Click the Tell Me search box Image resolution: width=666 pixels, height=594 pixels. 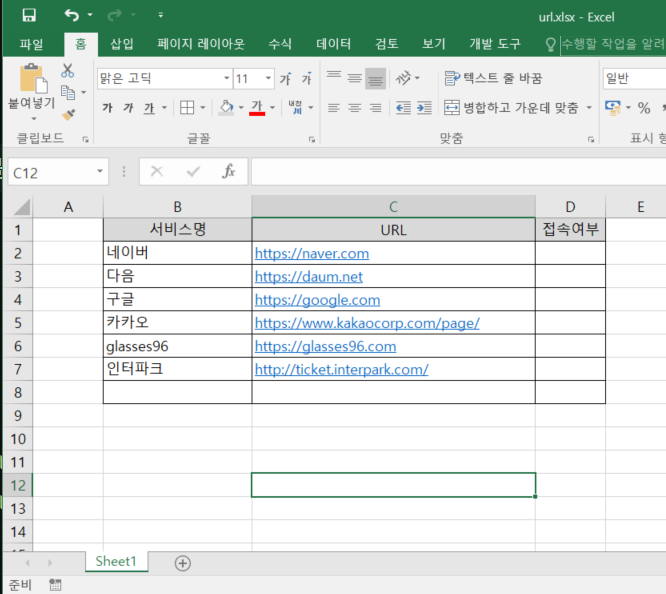613,44
